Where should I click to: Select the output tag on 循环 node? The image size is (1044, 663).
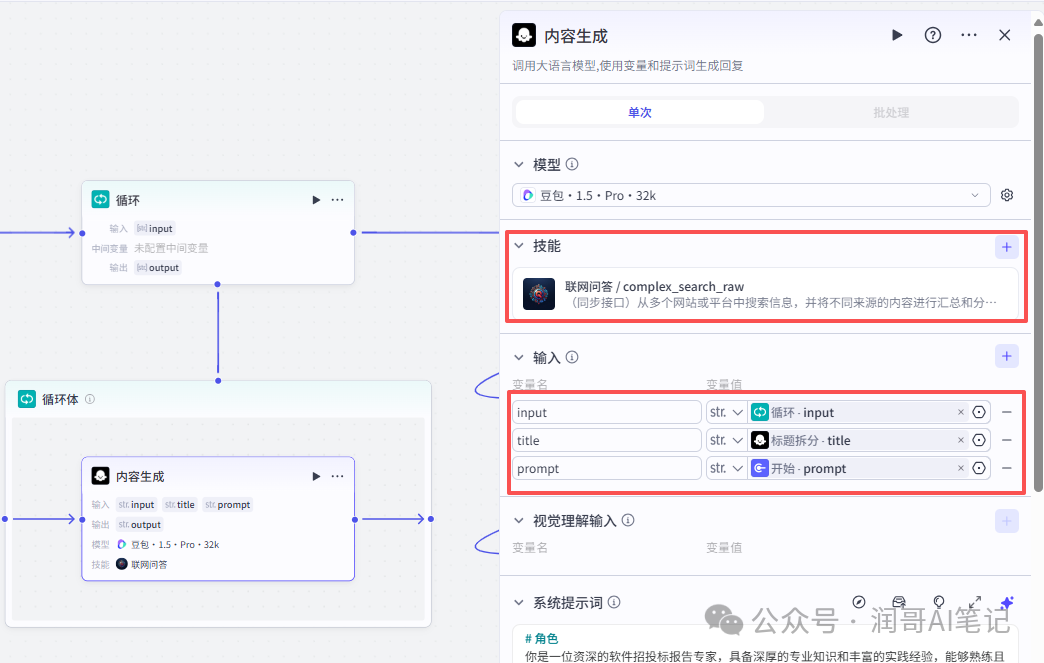click(158, 268)
